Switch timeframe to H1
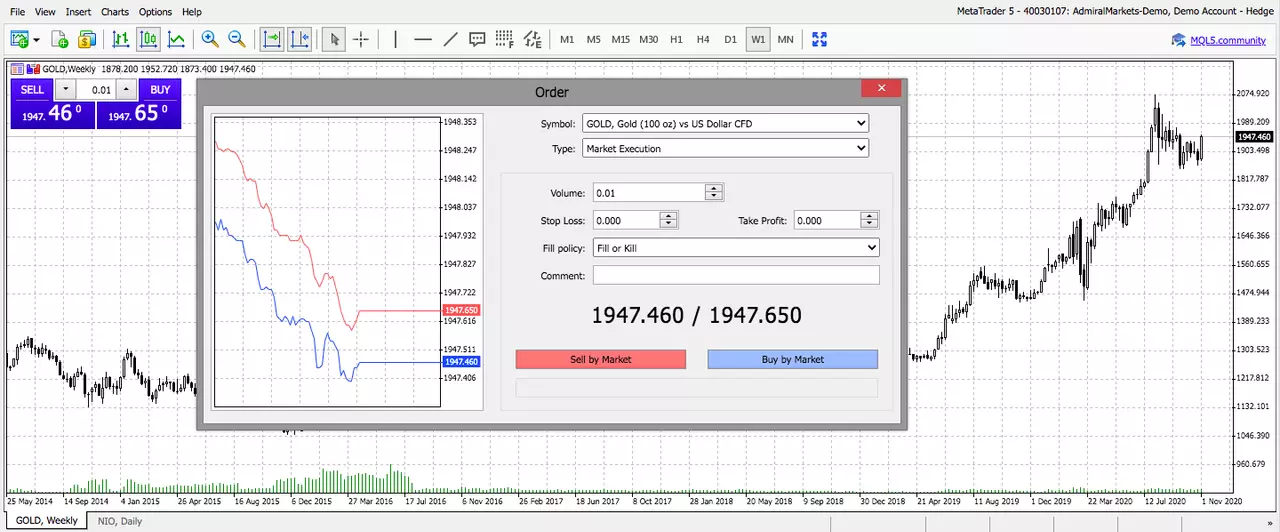The height and width of the screenshot is (532, 1280). [x=676, y=40]
